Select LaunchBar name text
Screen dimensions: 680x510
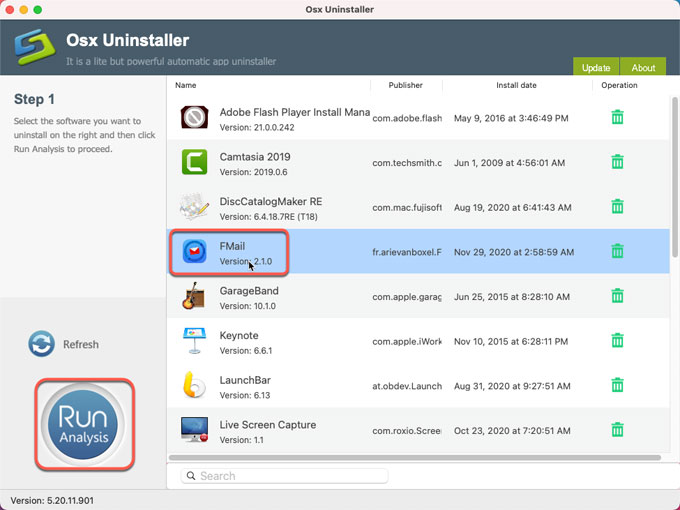[245, 380]
